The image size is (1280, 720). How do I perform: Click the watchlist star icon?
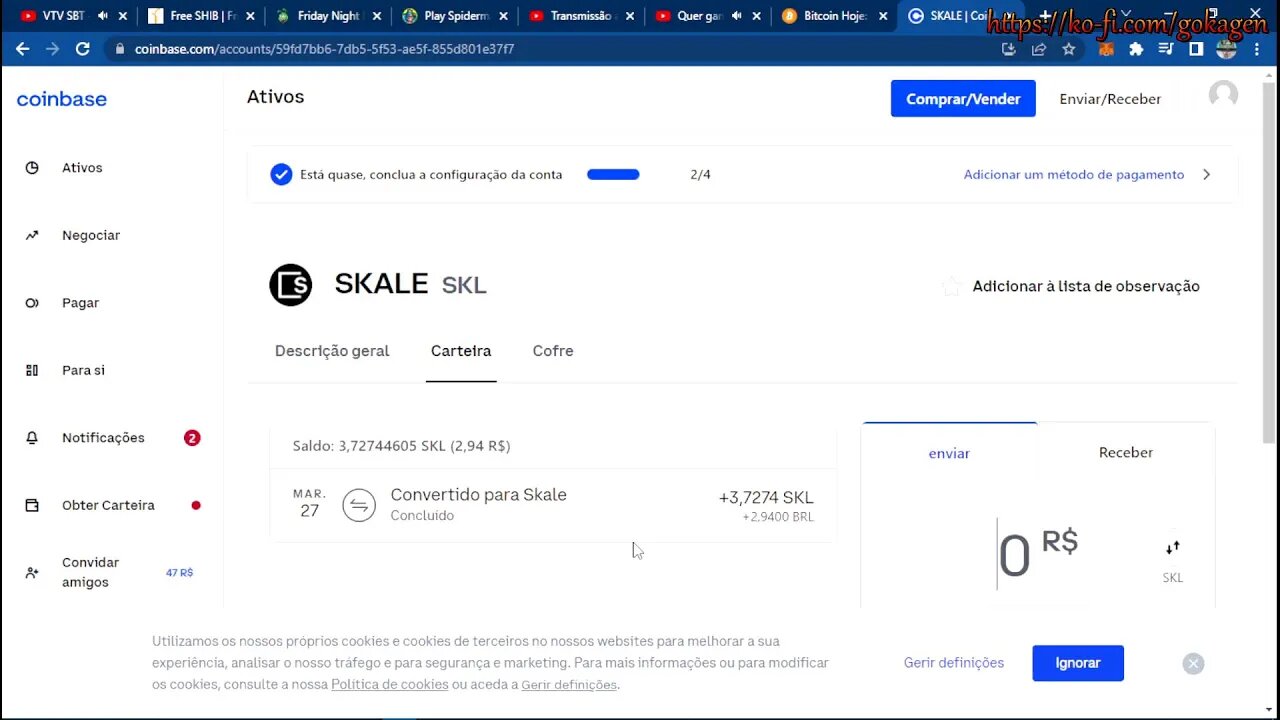coord(951,286)
